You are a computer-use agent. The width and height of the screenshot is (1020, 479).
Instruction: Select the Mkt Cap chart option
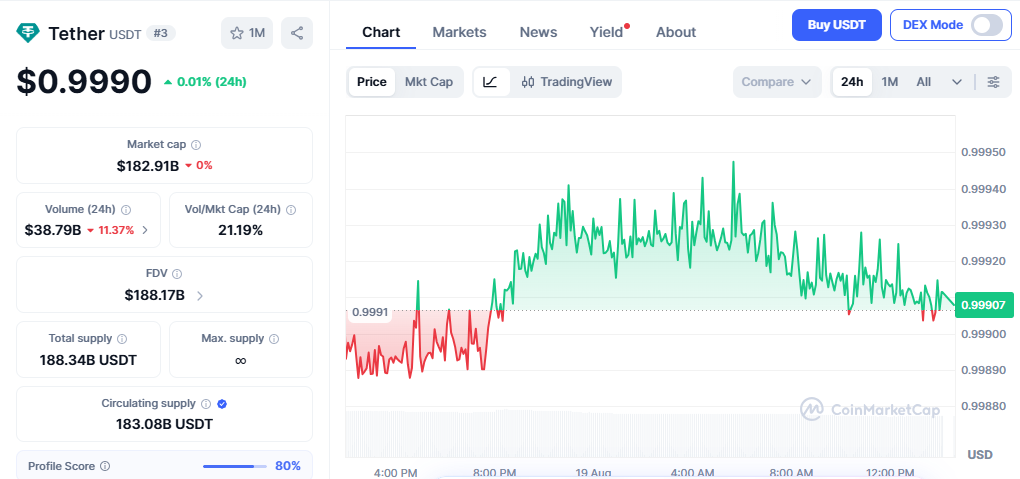pyautogui.click(x=429, y=82)
